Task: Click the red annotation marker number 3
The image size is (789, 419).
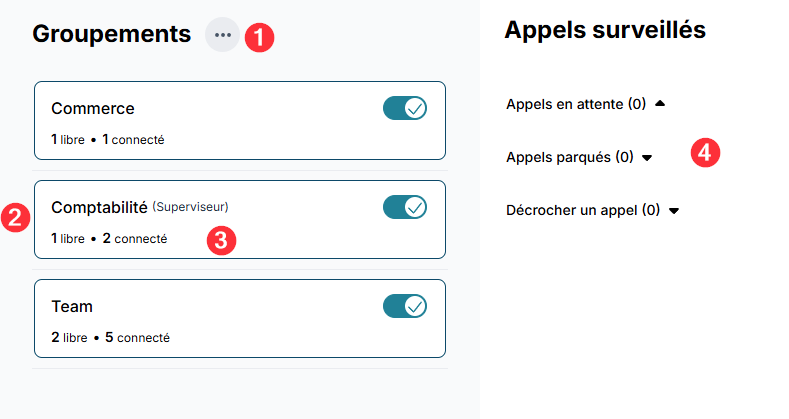Action: [x=221, y=241]
